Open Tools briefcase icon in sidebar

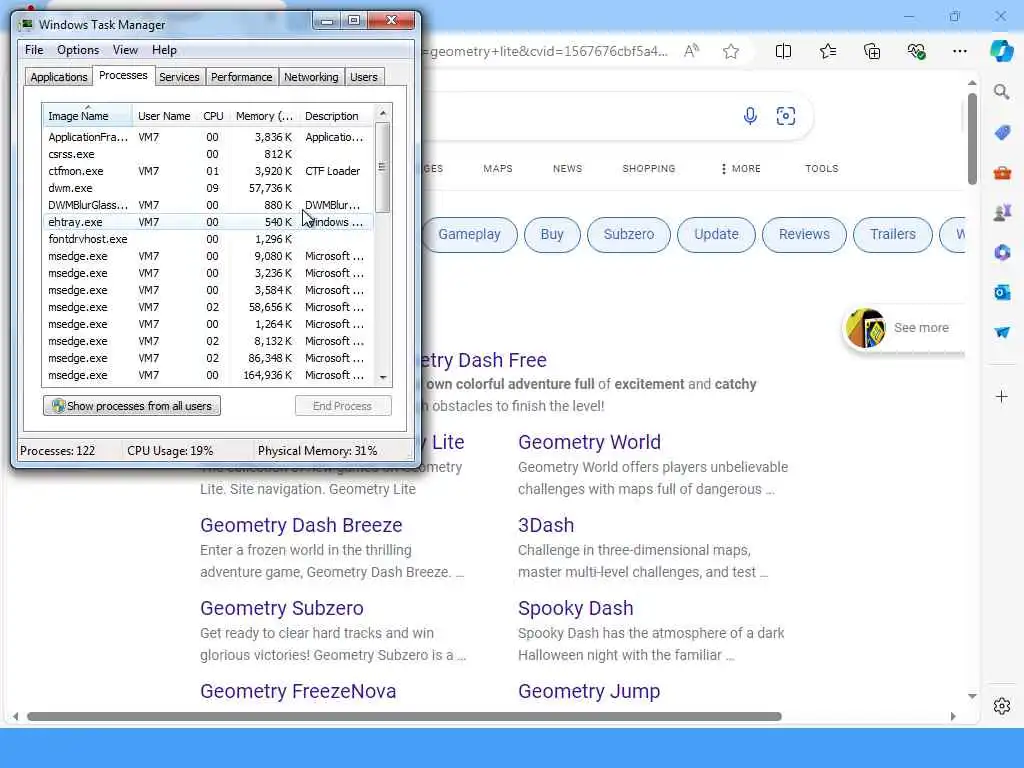[x=1002, y=172]
